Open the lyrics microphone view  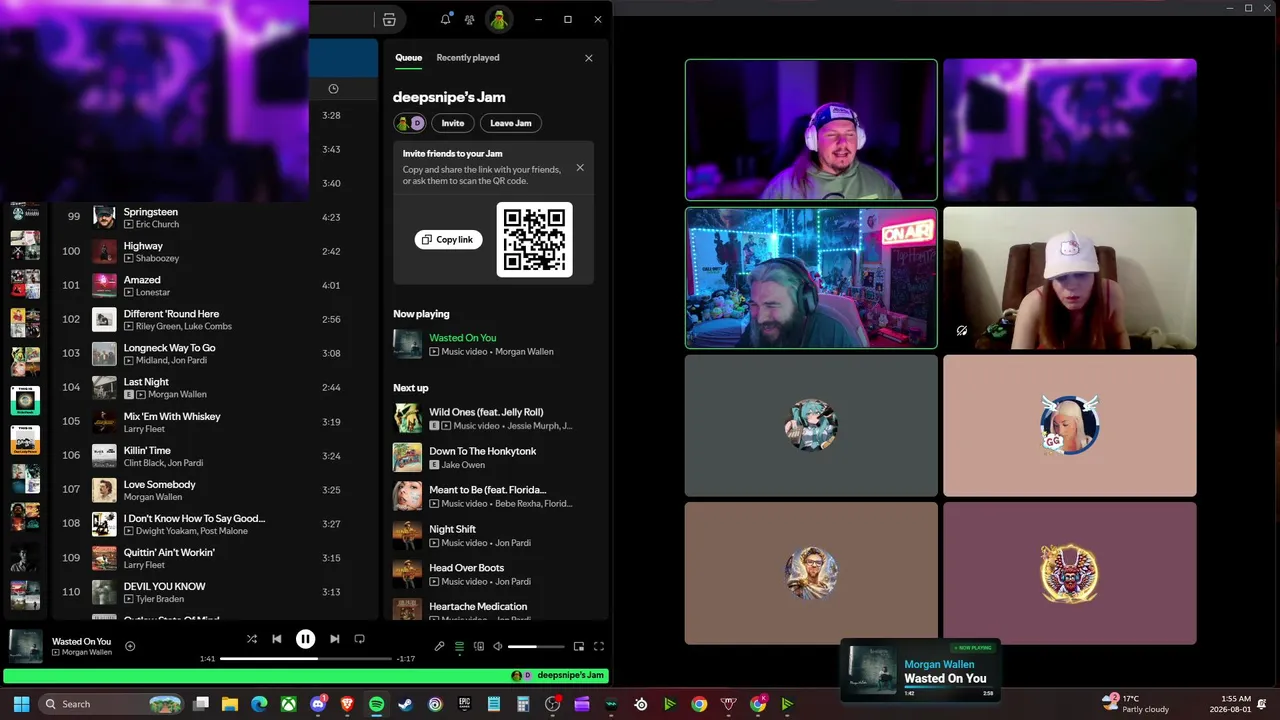pyautogui.click(x=439, y=647)
